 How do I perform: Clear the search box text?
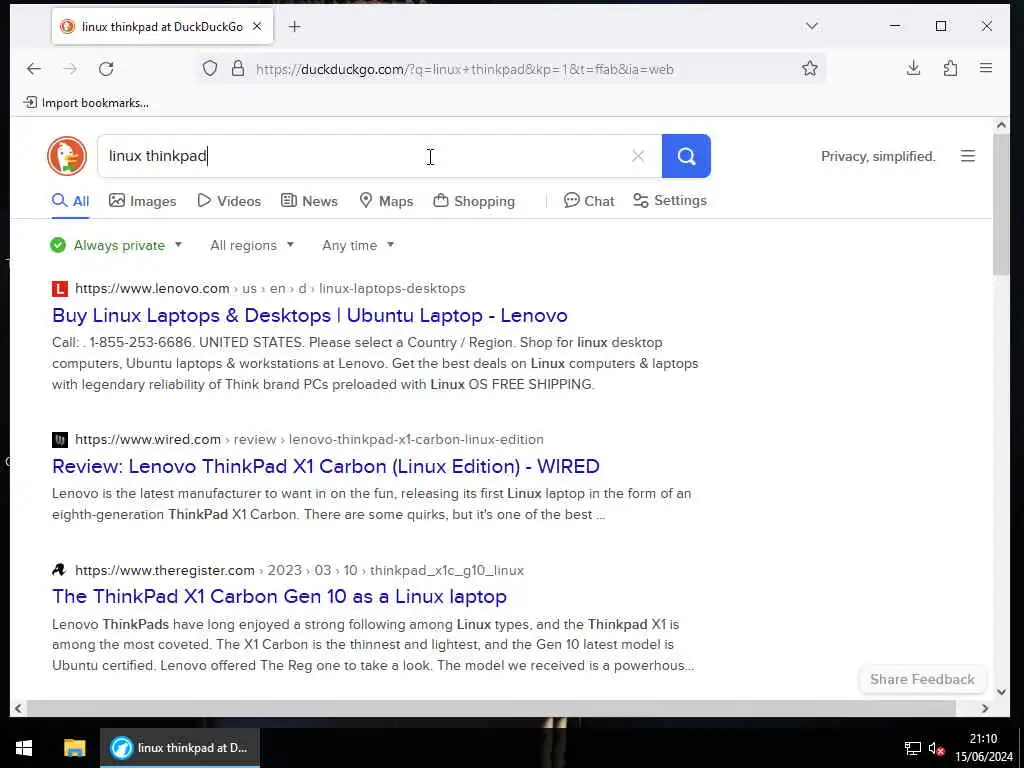click(x=638, y=156)
